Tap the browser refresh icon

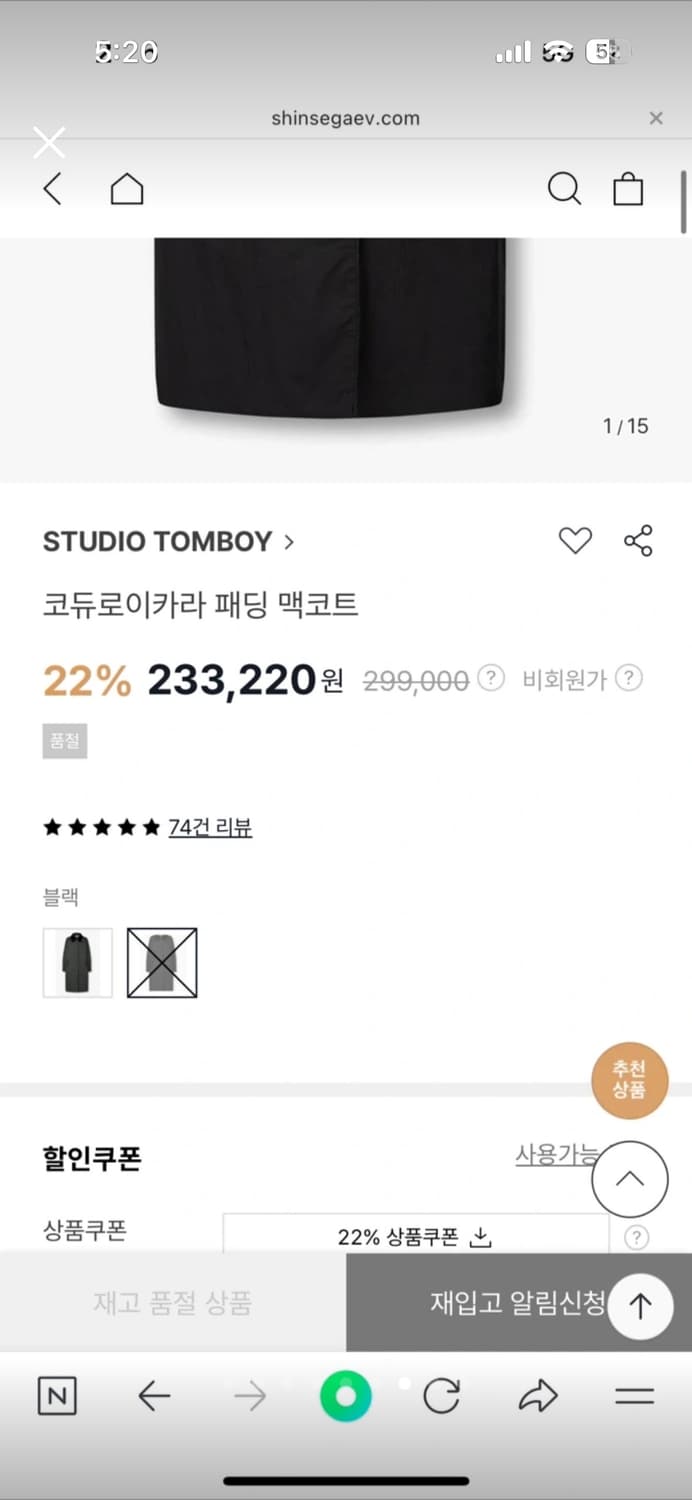441,1396
